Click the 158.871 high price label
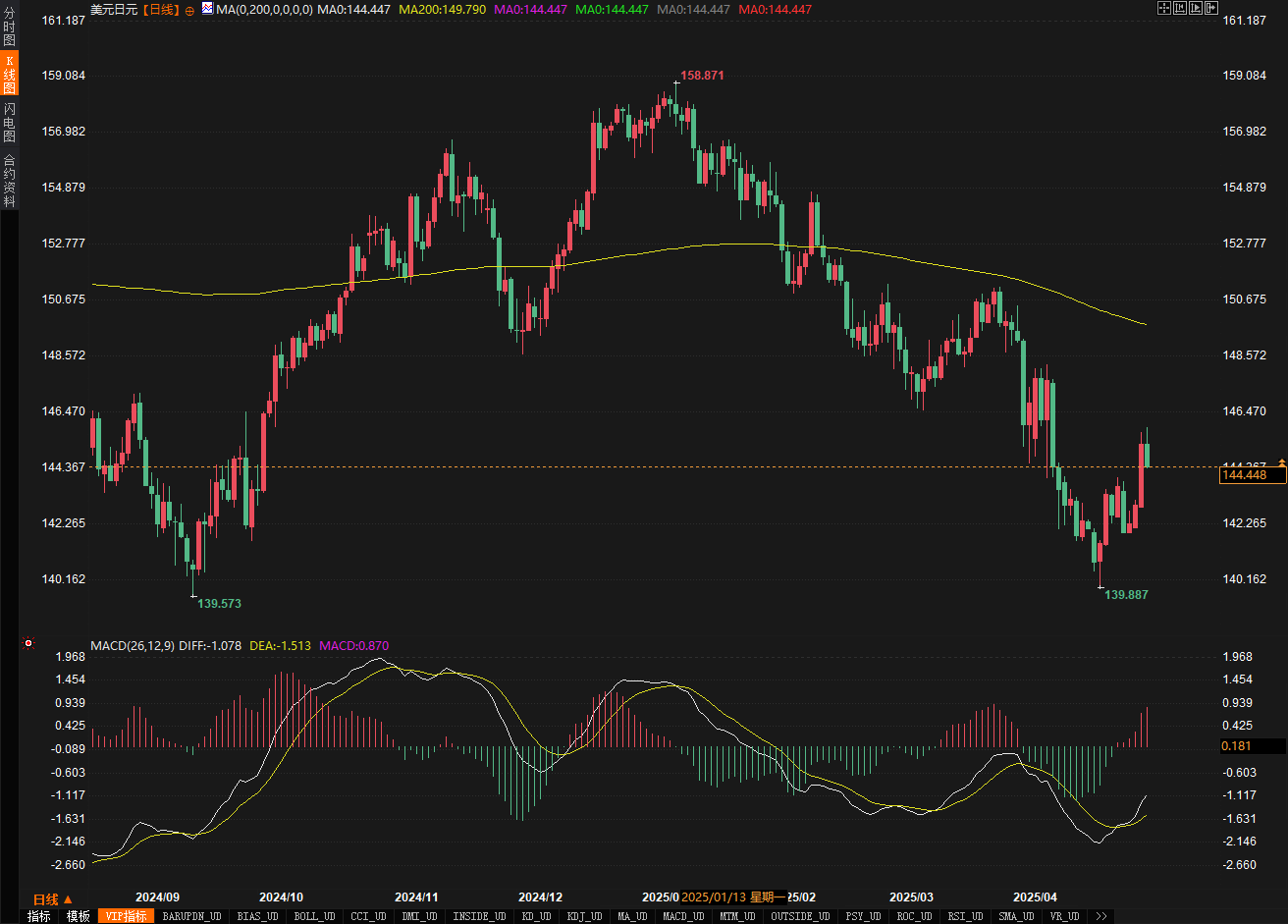Image resolution: width=1288 pixels, height=924 pixels. pos(702,75)
